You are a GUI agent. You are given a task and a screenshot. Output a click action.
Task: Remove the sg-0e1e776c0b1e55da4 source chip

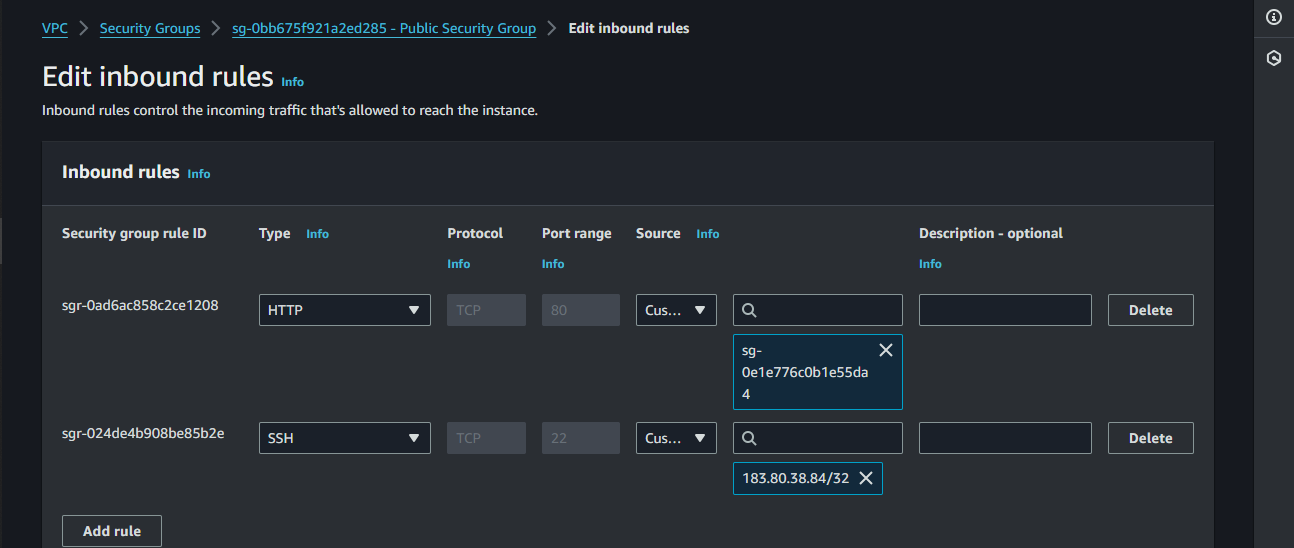coord(885,350)
